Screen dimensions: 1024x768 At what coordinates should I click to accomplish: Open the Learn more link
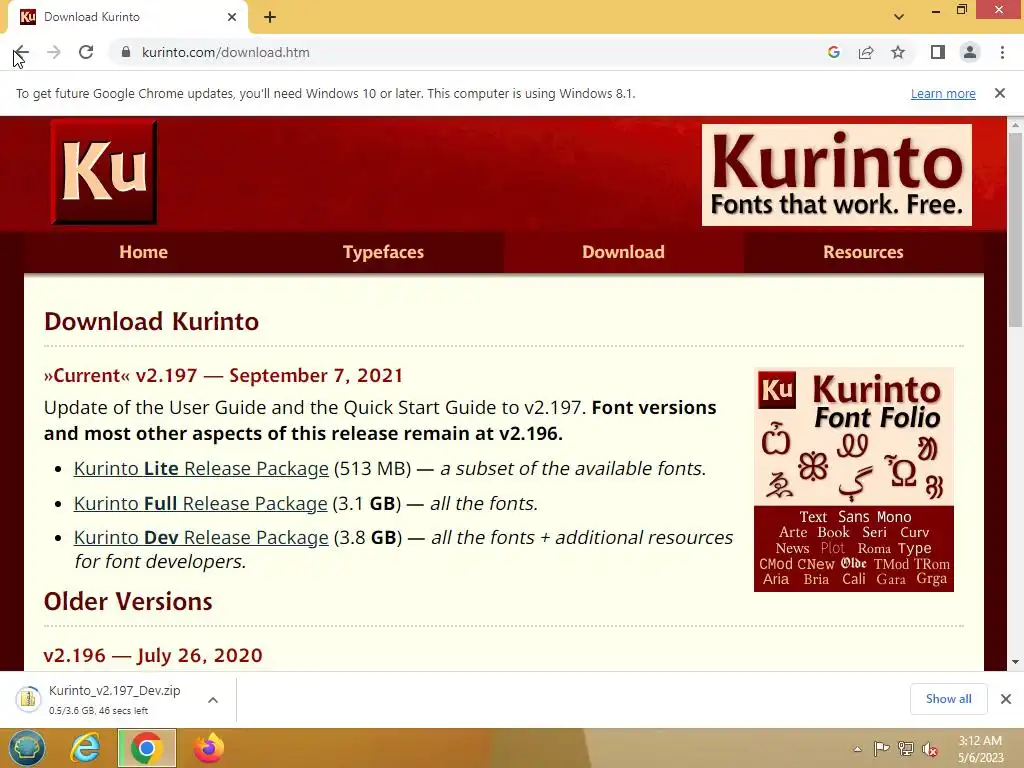pos(943,93)
